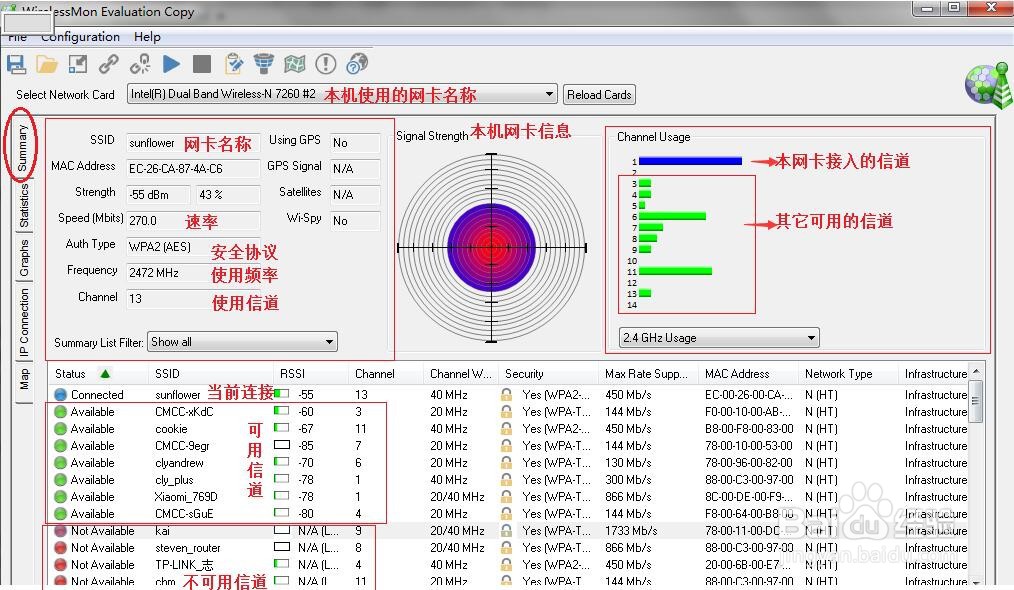
Task: Click the SSID field showing sunflower
Action: [x=193, y=143]
